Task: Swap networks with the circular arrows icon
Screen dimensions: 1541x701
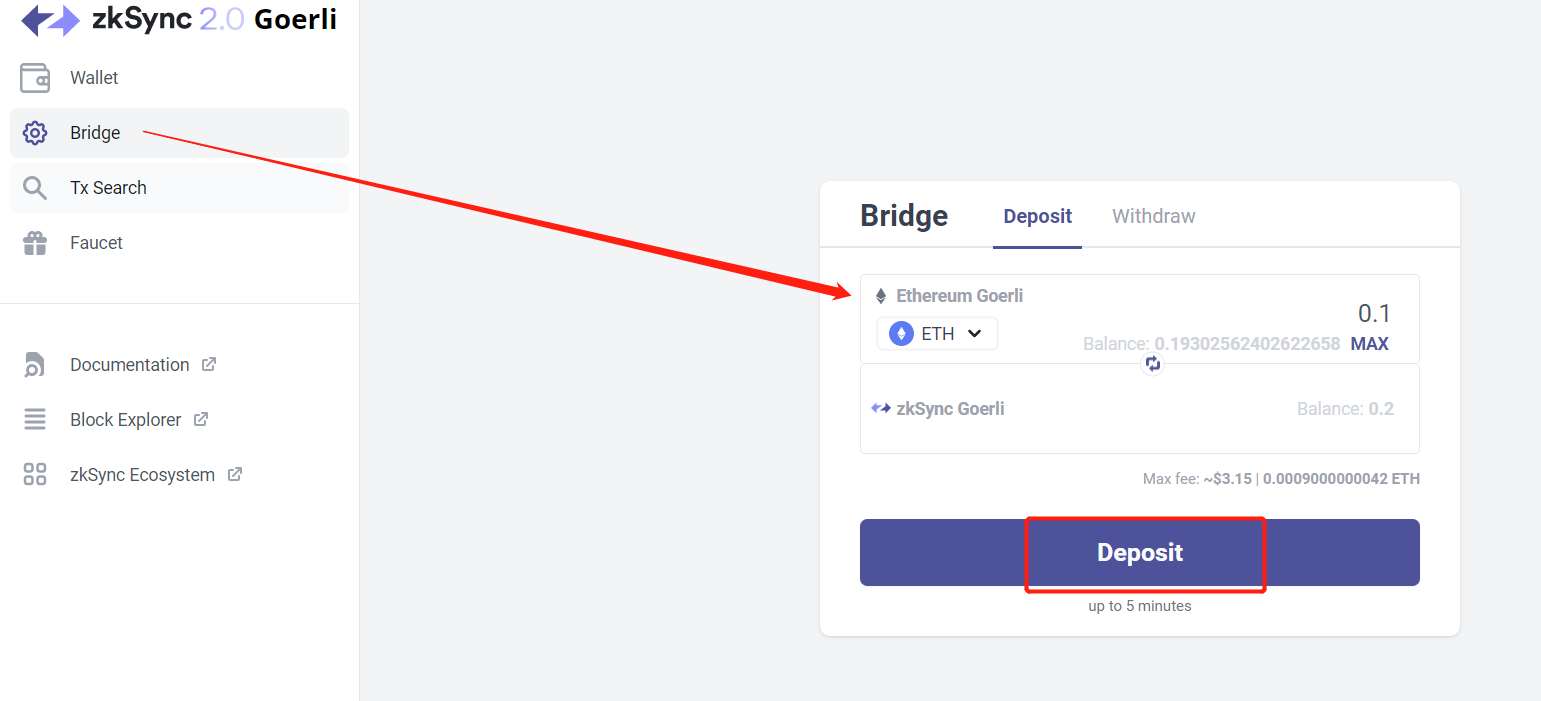Action: (x=1153, y=364)
